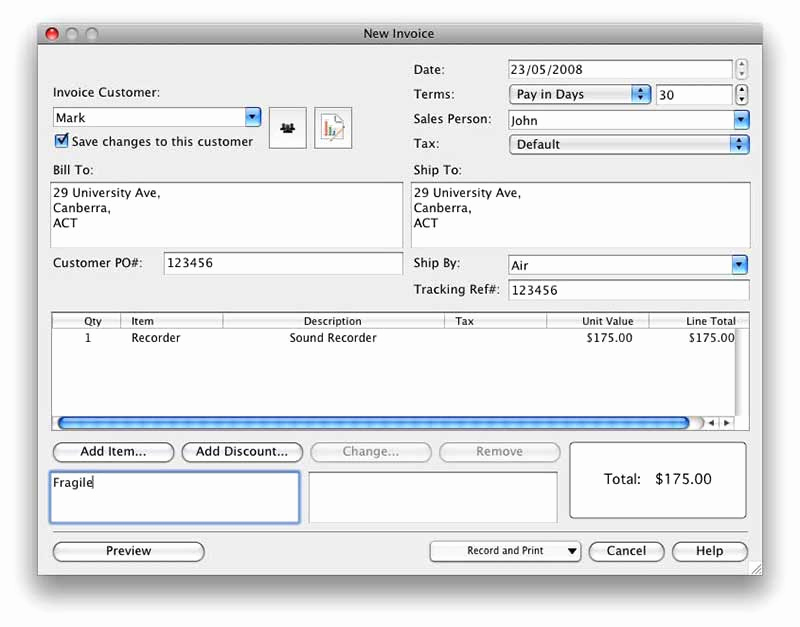Click the Add Item... button
Image resolution: width=800 pixels, height=627 pixels.
pos(113,452)
